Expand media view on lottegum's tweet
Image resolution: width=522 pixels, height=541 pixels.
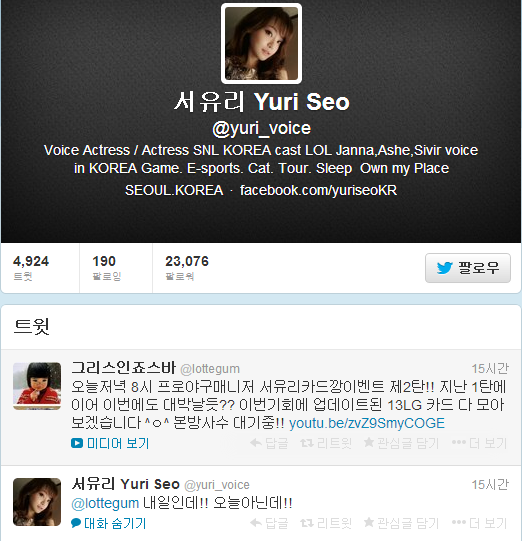pyautogui.click(x=110, y=443)
